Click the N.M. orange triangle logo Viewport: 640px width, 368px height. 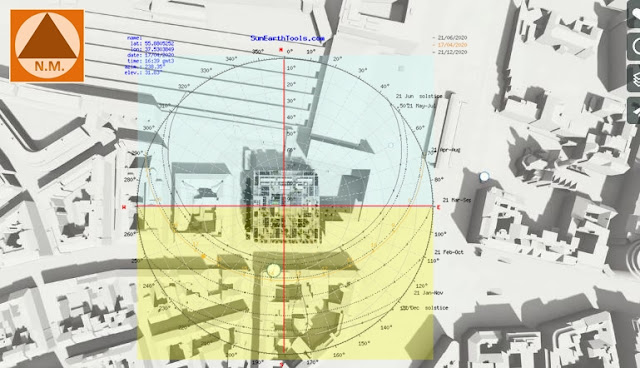tap(47, 46)
